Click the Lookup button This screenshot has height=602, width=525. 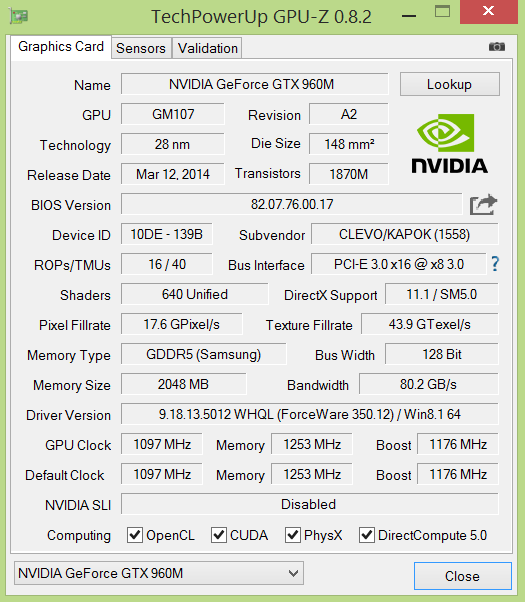[450, 84]
